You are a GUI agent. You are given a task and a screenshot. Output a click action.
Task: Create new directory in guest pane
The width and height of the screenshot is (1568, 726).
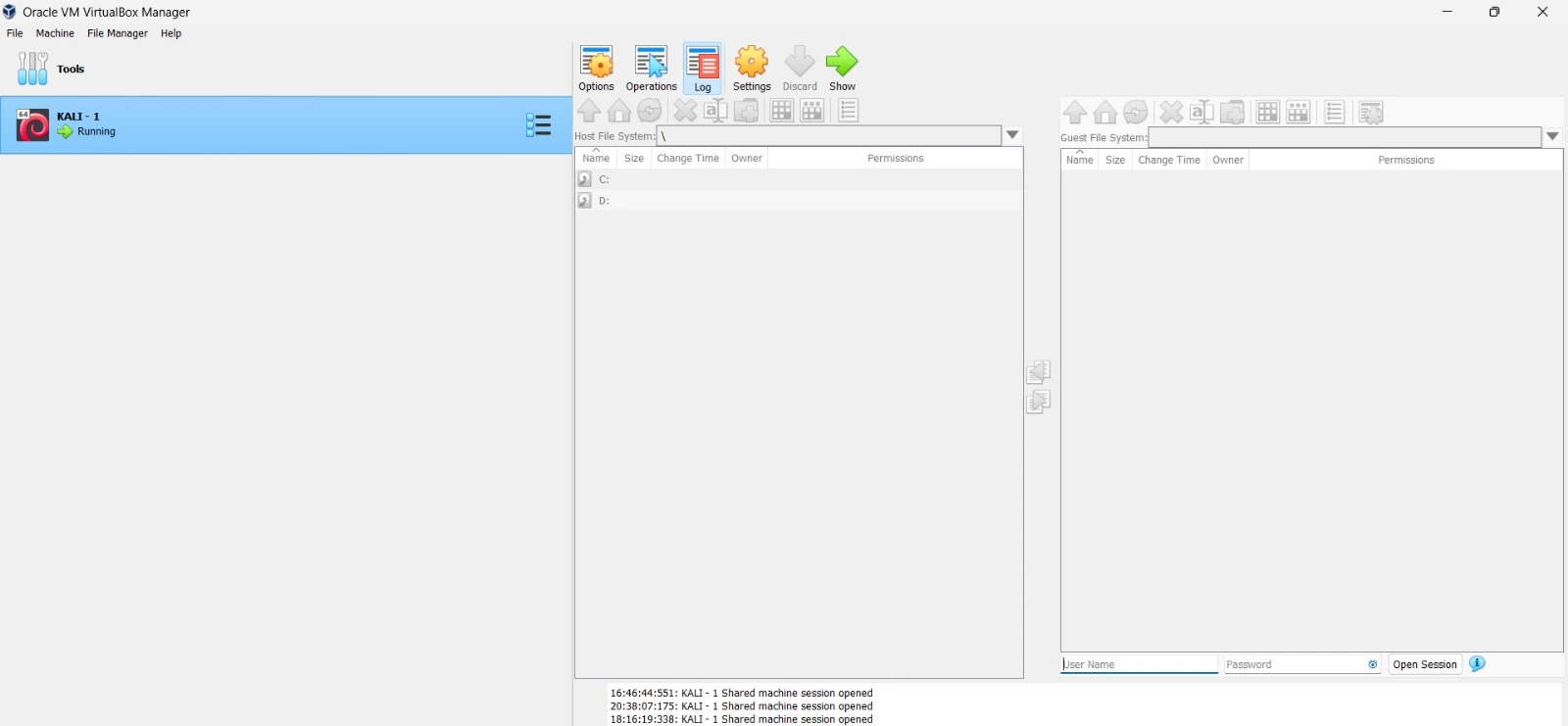(x=1233, y=113)
